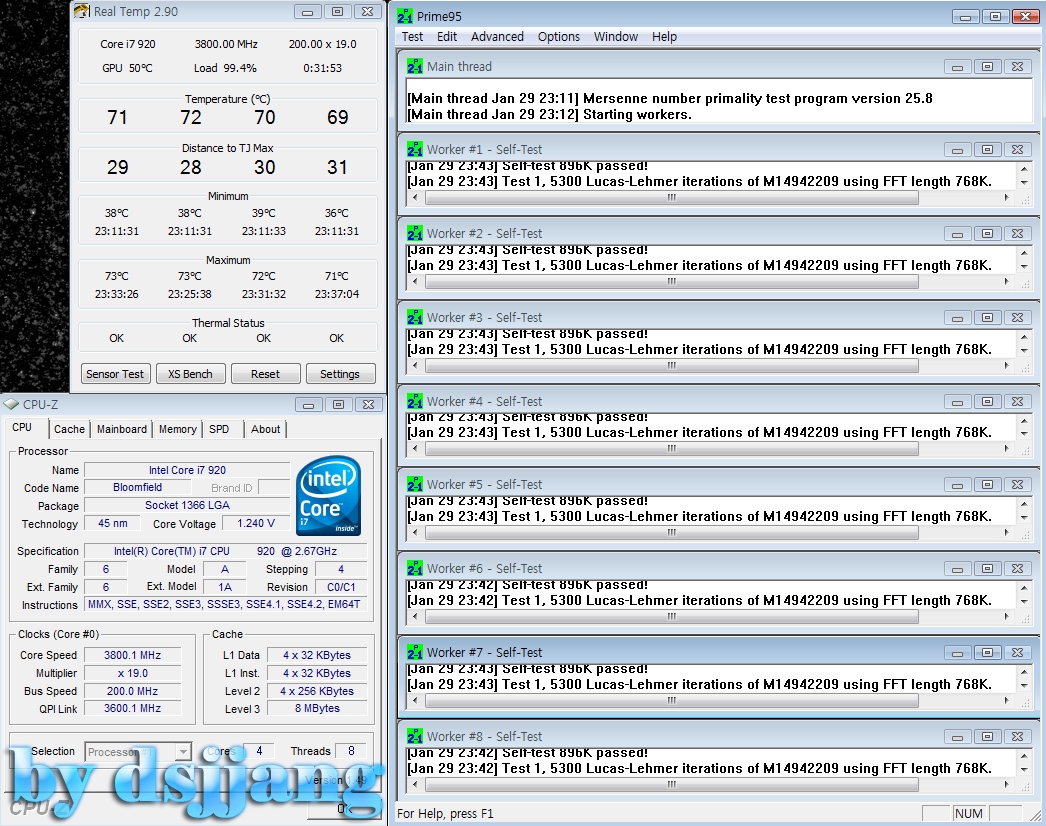Open the Processor selection dropdown
1046x826 pixels.
pyautogui.click(x=182, y=751)
